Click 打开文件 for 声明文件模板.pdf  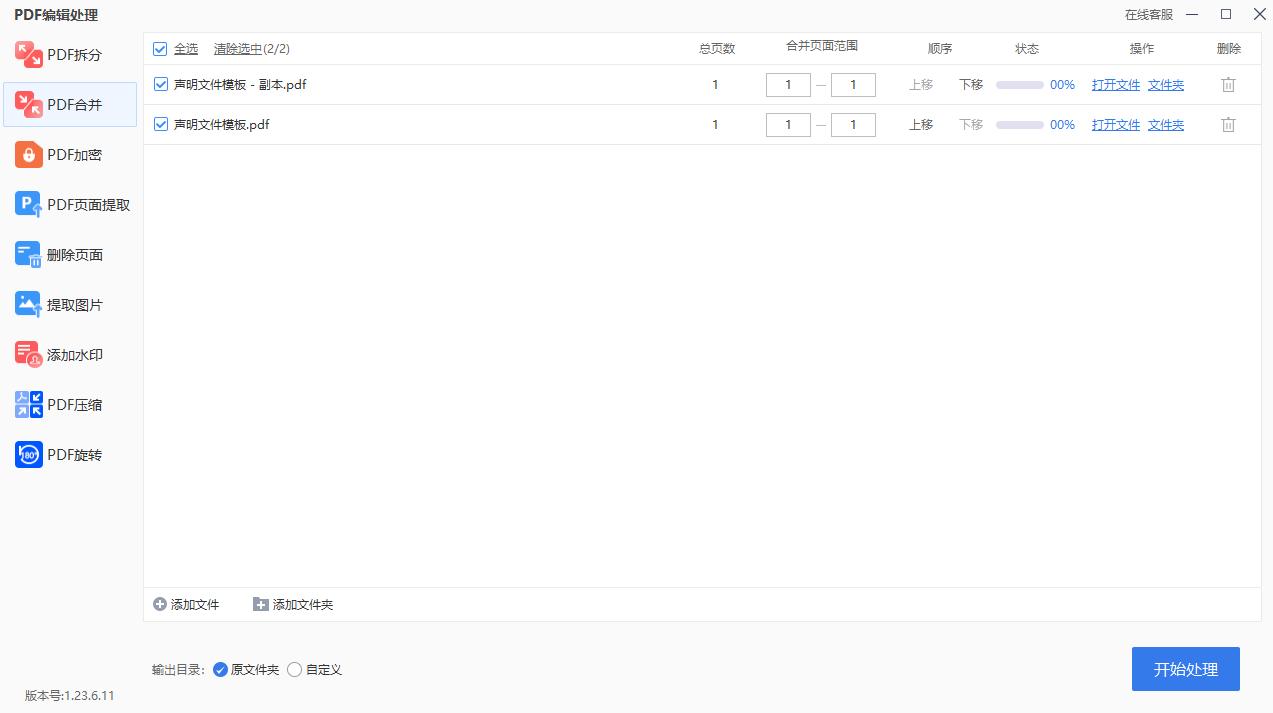click(x=1115, y=125)
